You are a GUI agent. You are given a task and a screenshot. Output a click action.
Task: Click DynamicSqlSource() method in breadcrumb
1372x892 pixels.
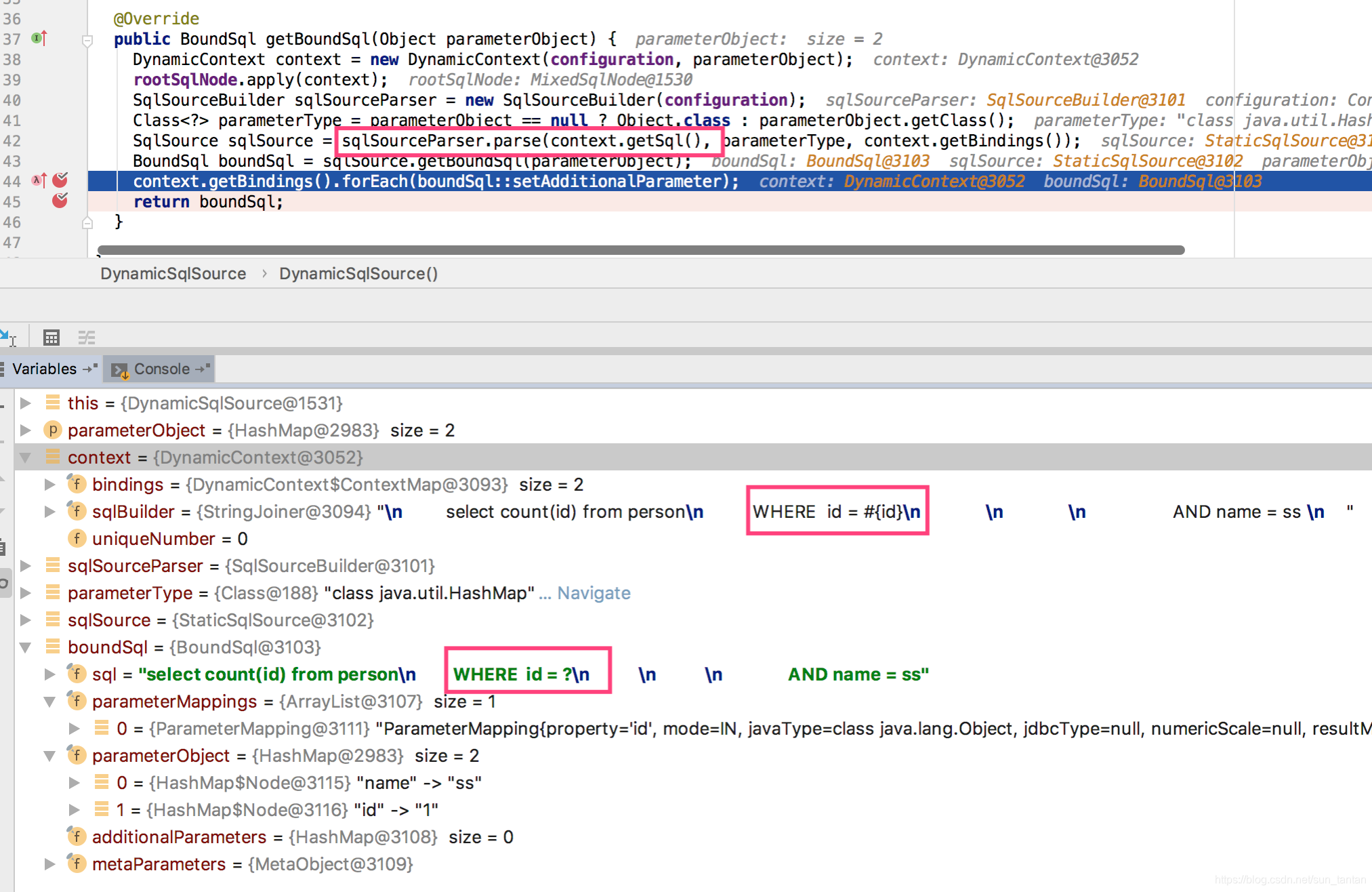358,274
